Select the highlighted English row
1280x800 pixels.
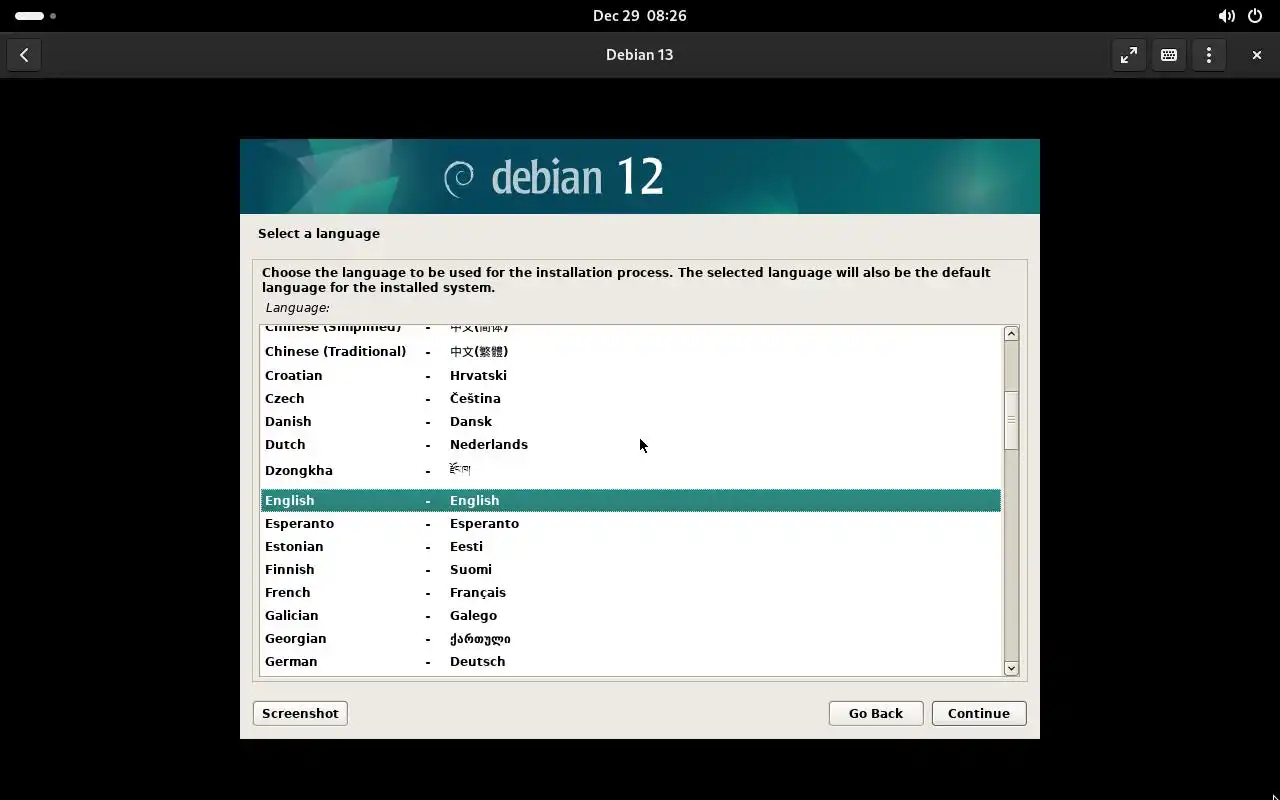tap(630, 500)
